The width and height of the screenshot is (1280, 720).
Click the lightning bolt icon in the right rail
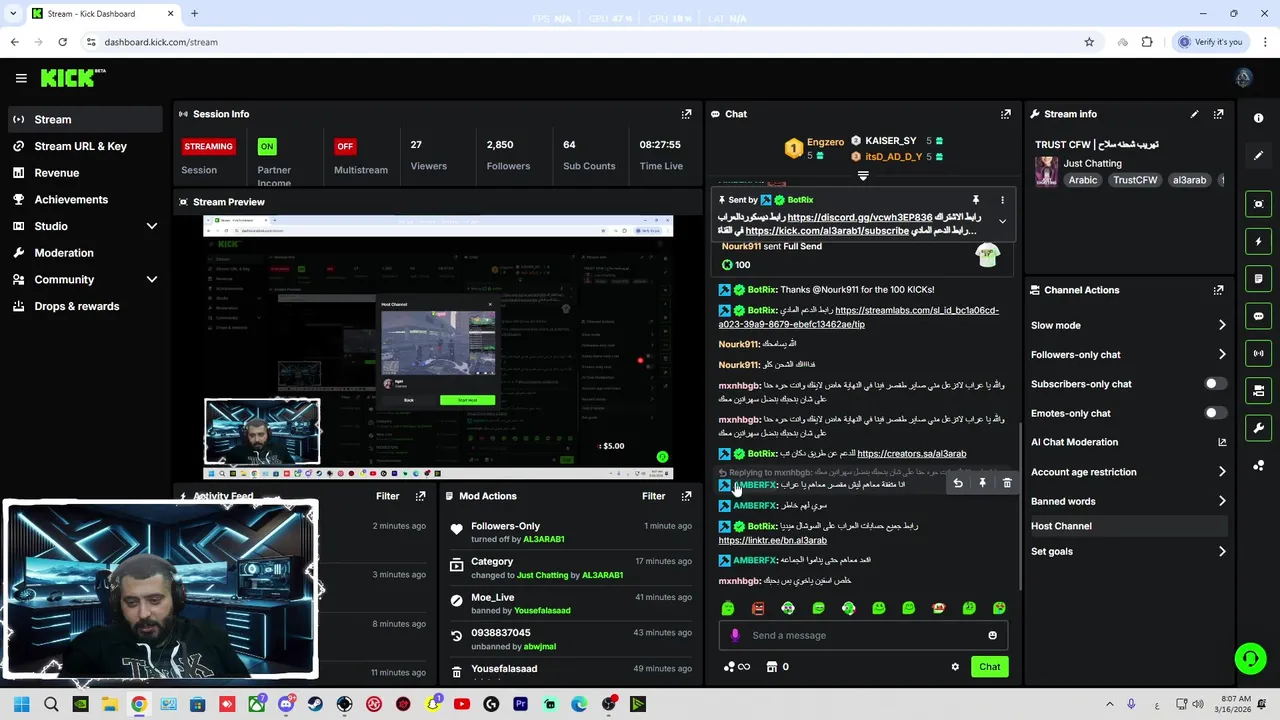pos(1258,241)
